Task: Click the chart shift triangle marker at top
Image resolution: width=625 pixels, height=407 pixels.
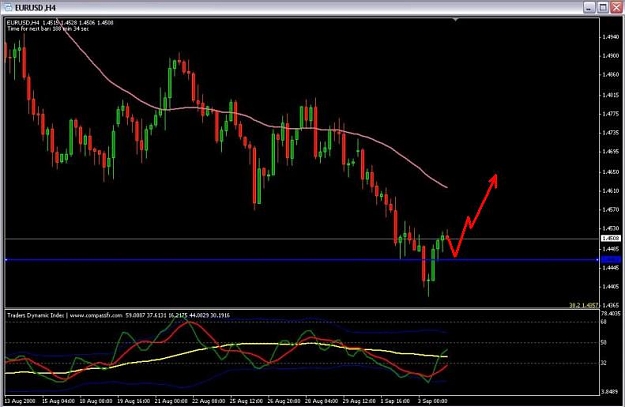Action: click(x=456, y=19)
